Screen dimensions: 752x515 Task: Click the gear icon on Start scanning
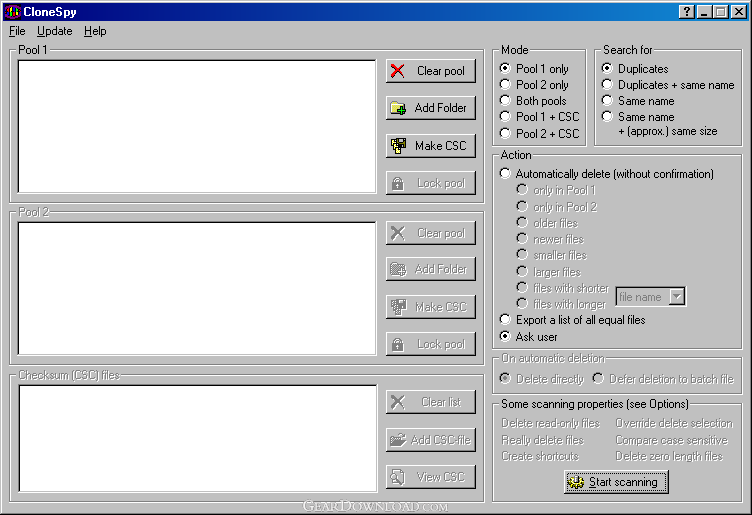576,482
